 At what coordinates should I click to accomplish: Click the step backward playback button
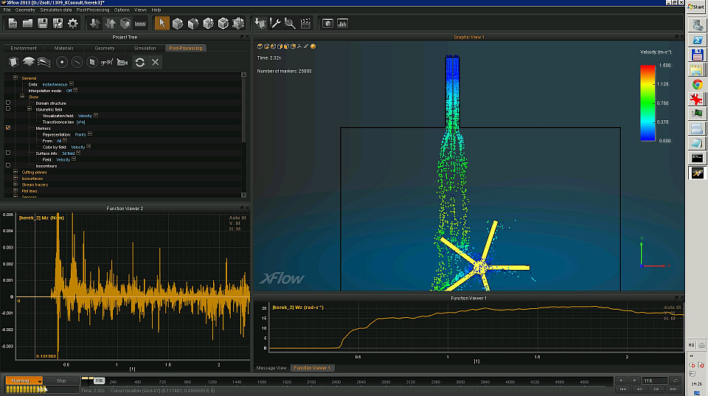[x=640, y=389]
